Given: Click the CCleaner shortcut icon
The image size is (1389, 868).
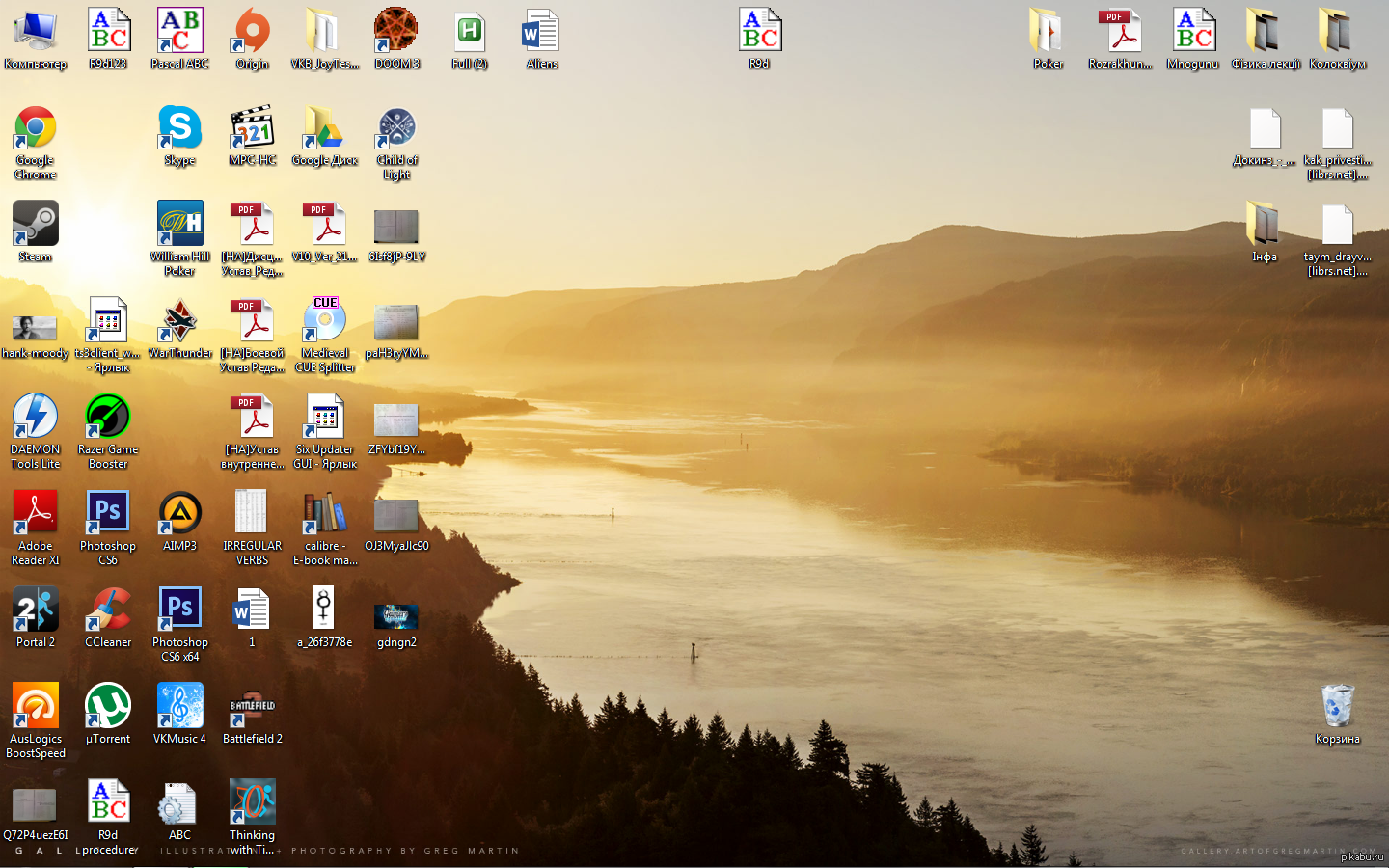Looking at the screenshot, I should click(x=107, y=610).
